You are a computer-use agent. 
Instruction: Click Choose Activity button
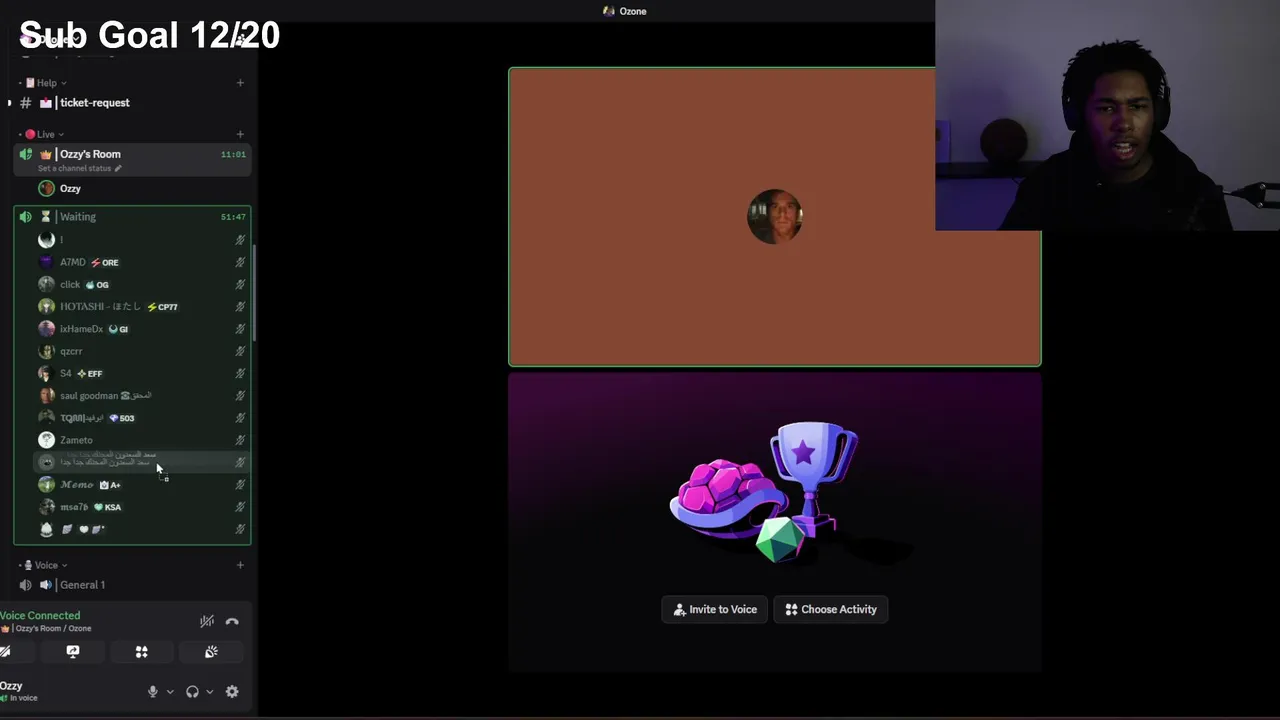click(x=831, y=609)
